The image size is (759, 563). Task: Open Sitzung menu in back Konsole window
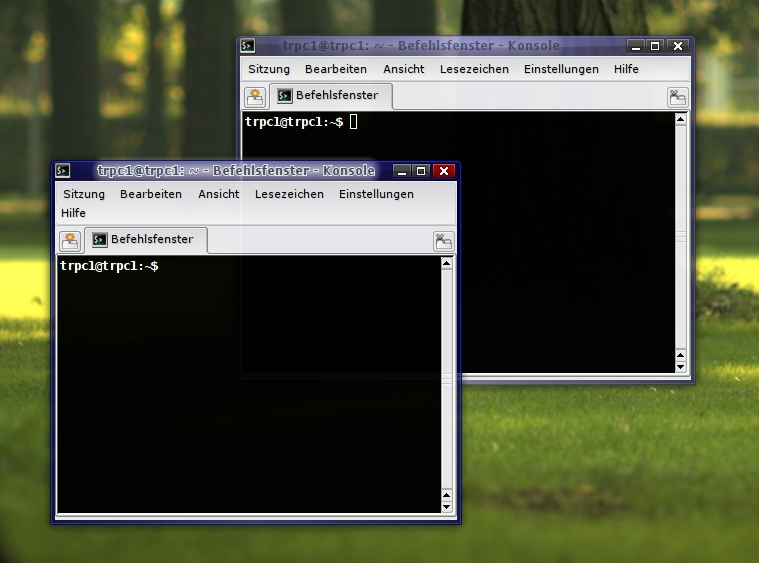[269, 69]
